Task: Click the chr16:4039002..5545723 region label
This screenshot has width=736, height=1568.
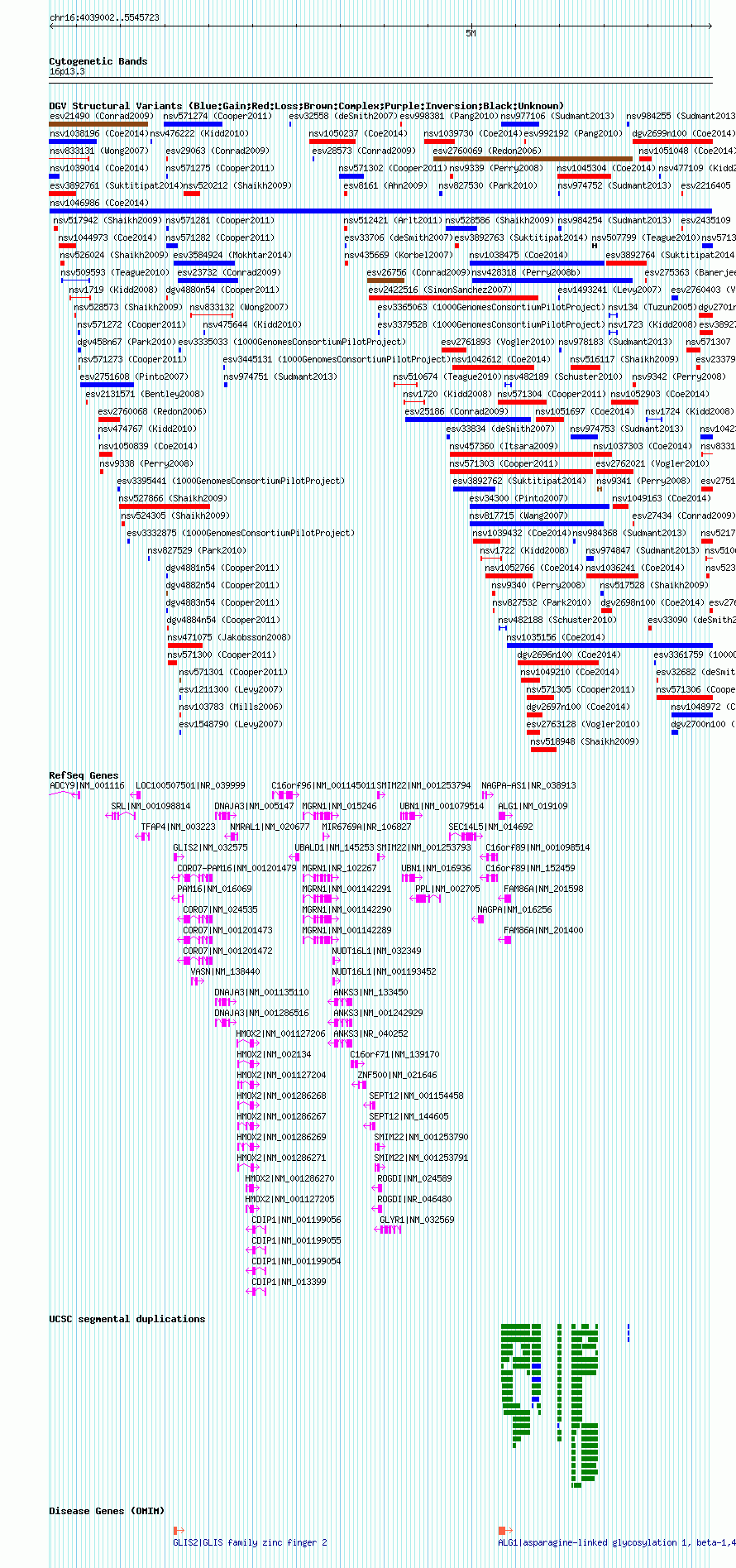Action: pyautogui.click(x=104, y=17)
